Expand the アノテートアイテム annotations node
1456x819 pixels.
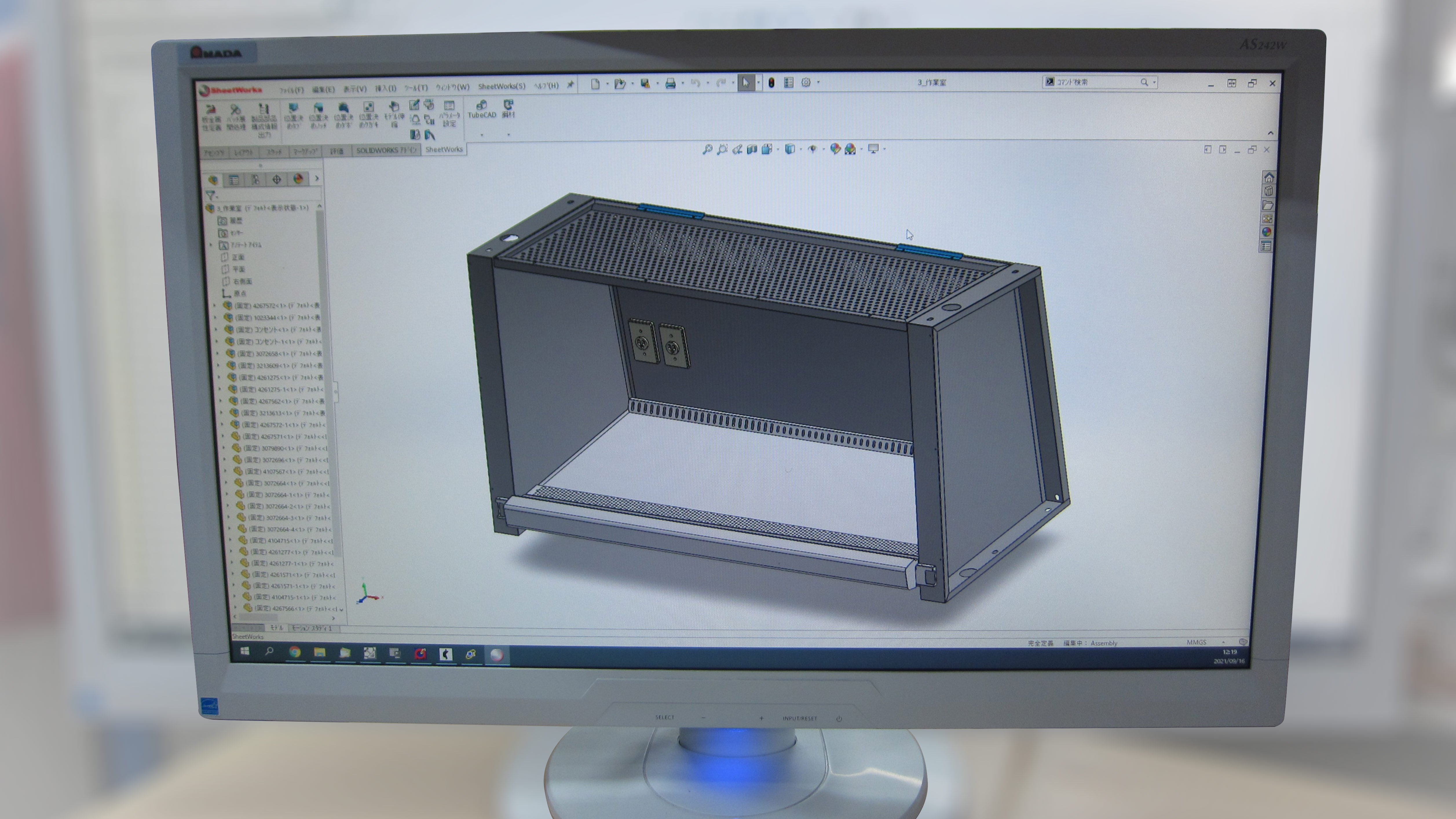tap(211, 245)
